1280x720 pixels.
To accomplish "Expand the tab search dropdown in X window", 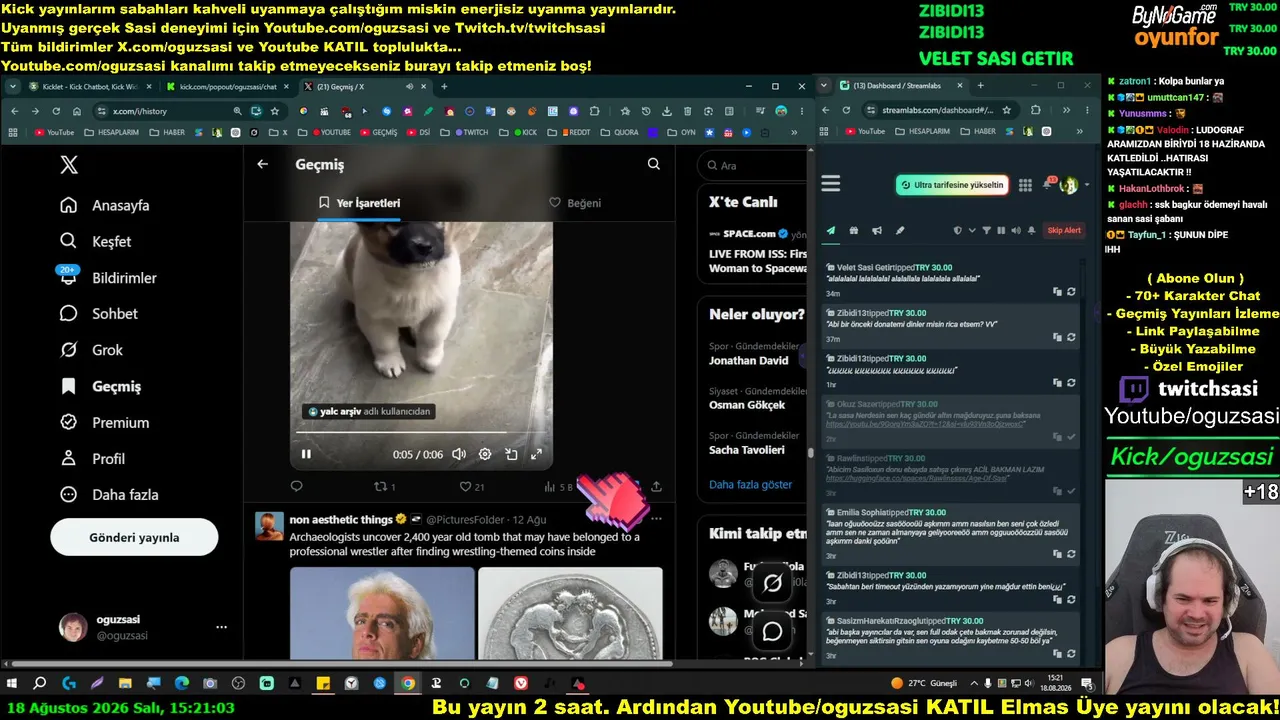I will [x=12, y=87].
